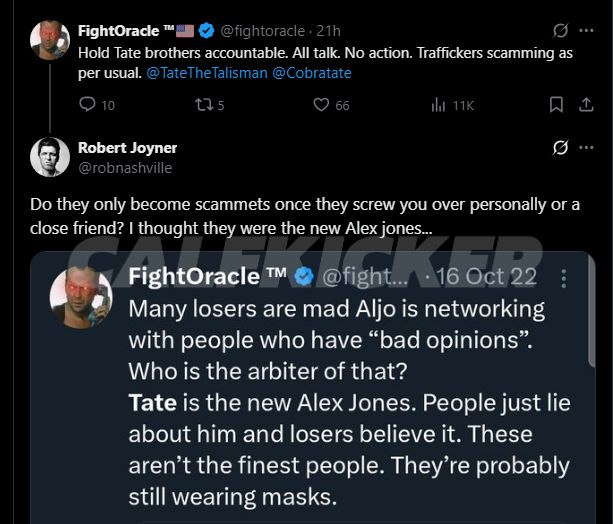Open FightOracle's profile picture

tap(49, 40)
